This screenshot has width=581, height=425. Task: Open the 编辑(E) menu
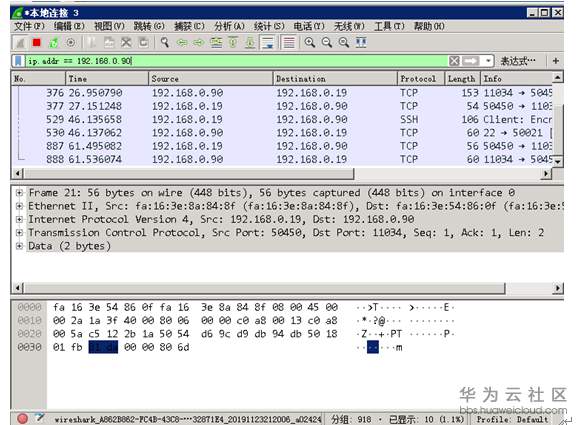[69, 26]
